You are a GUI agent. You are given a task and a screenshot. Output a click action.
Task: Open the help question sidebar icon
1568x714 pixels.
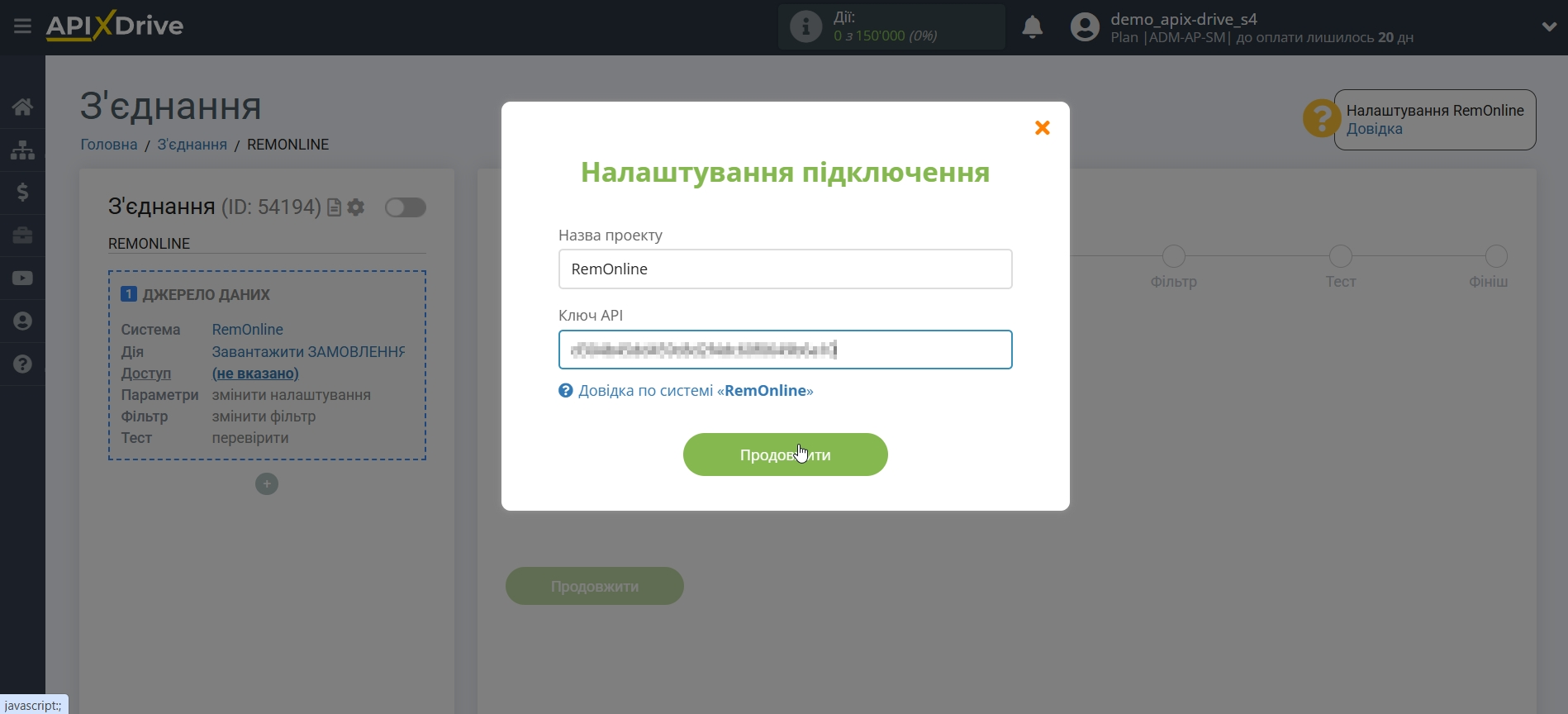coord(22,364)
